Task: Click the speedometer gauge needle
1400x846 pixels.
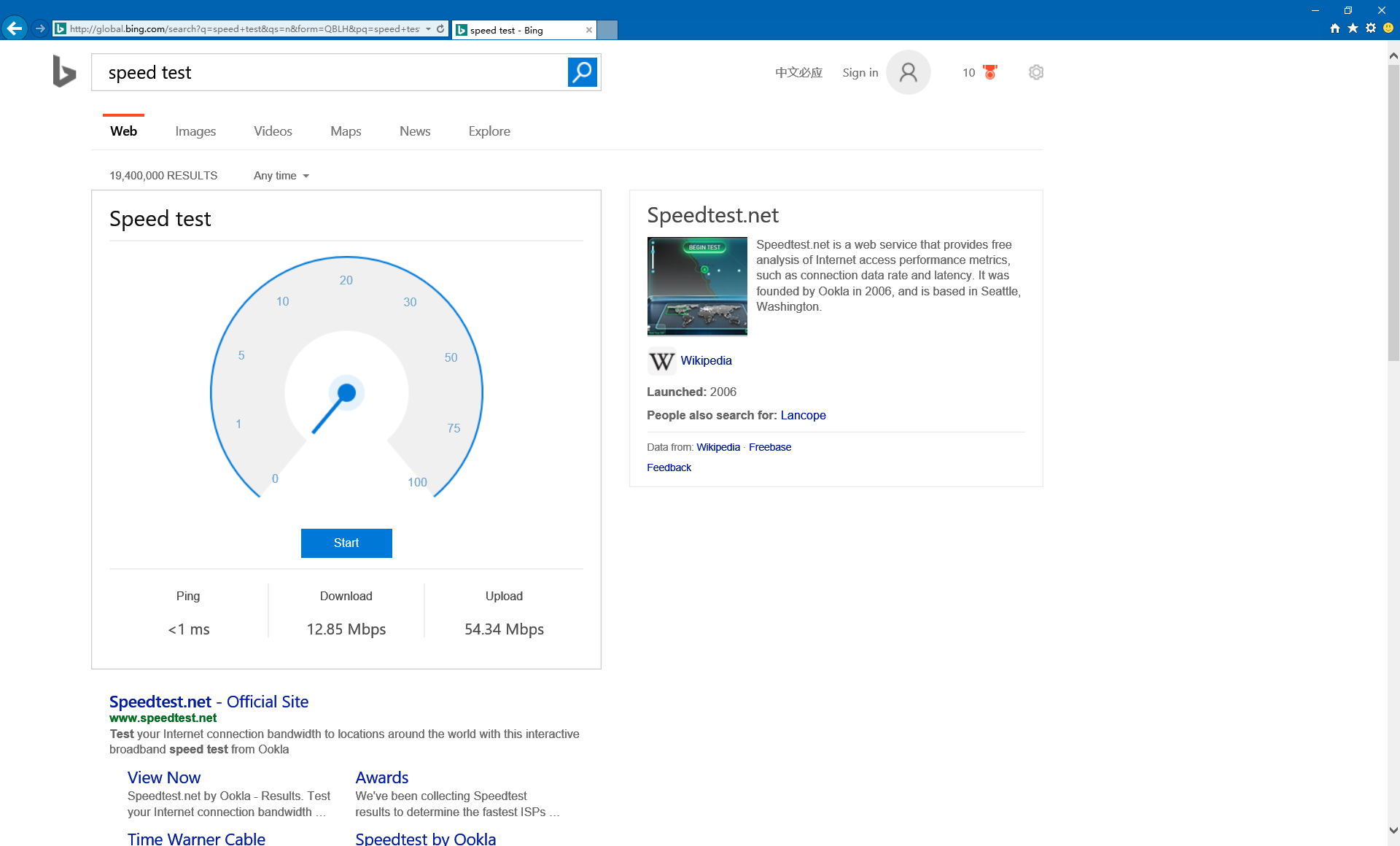Action: click(x=331, y=411)
